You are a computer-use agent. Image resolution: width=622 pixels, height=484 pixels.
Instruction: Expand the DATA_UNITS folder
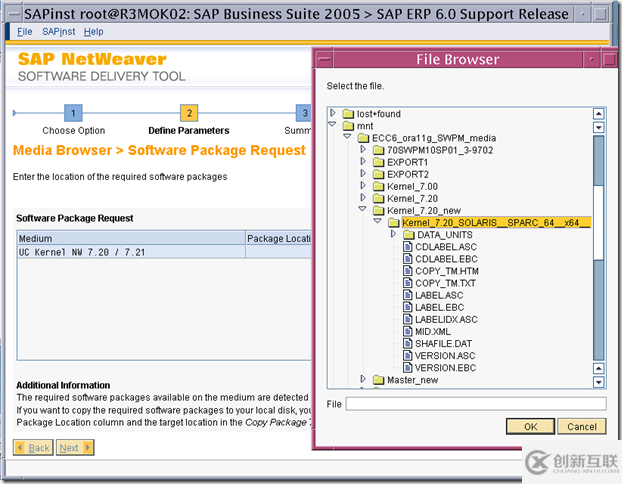[394, 234]
